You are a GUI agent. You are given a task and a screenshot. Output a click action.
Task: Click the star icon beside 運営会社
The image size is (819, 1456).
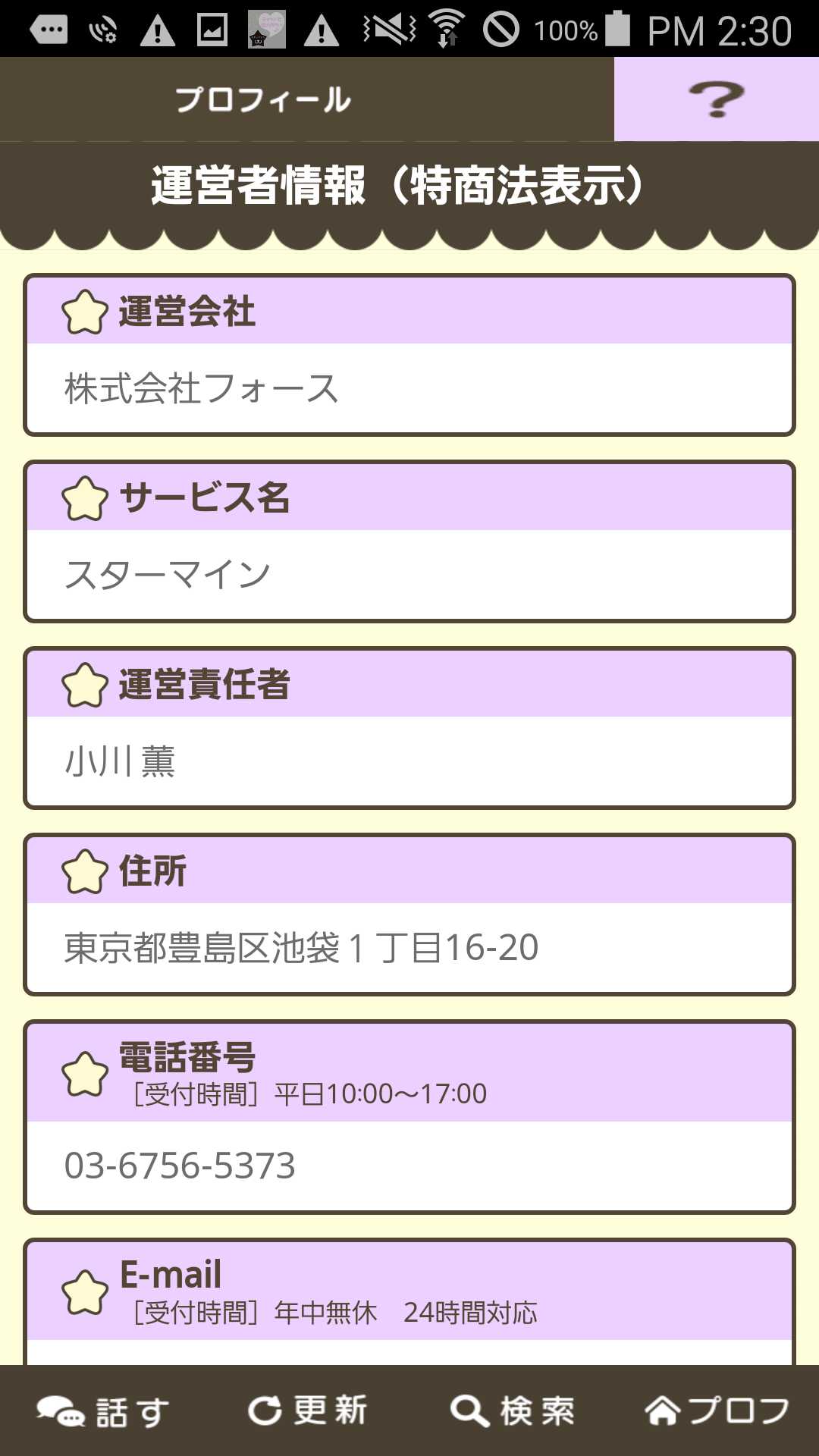[x=84, y=312]
